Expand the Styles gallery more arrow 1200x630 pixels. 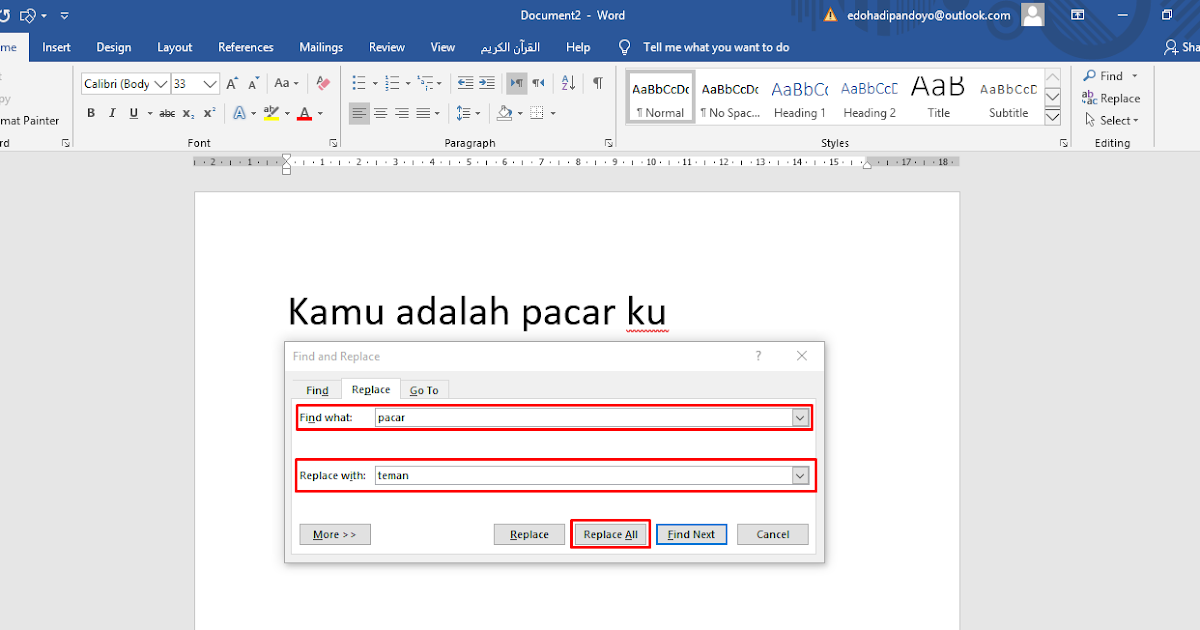(x=1052, y=118)
